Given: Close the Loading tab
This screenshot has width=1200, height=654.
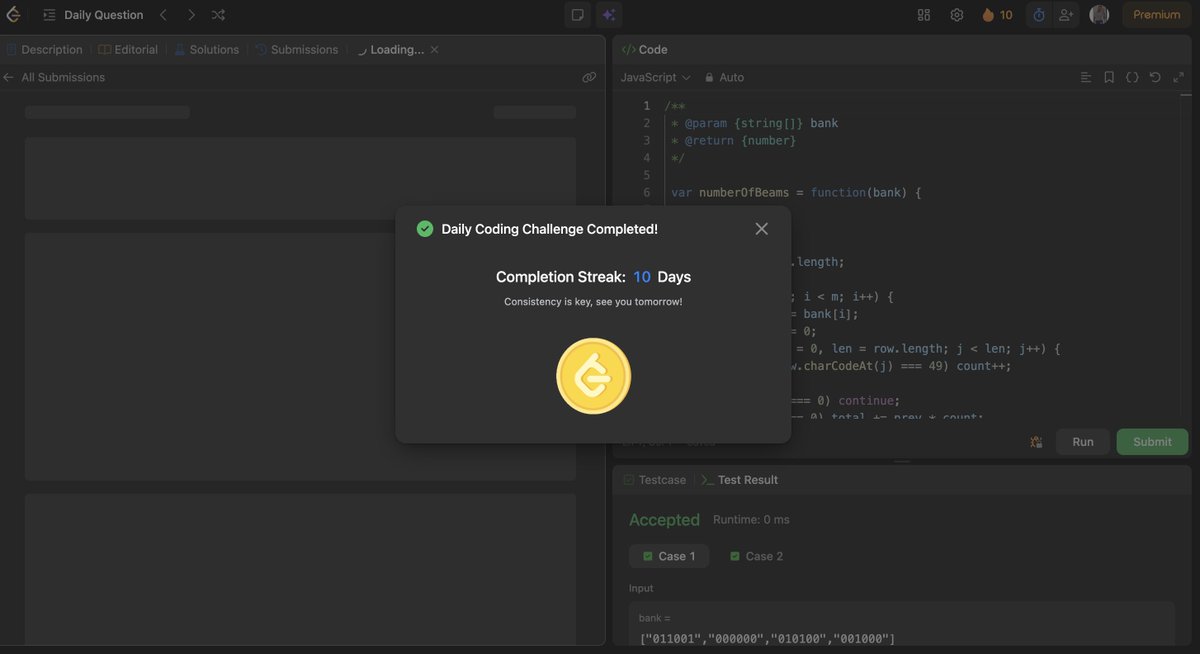Looking at the screenshot, I should (x=434, y=49).
